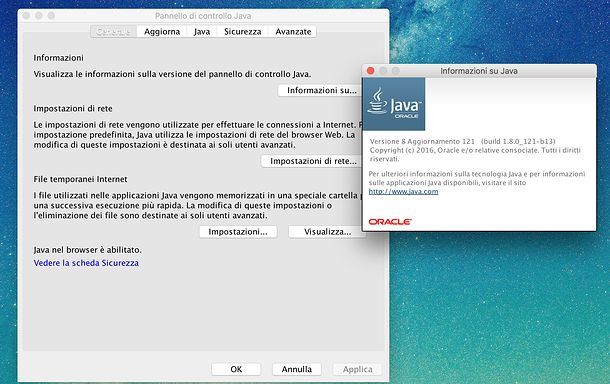Click the Impostazioni di rete heading
610x384 pixels.
point(73,109)
